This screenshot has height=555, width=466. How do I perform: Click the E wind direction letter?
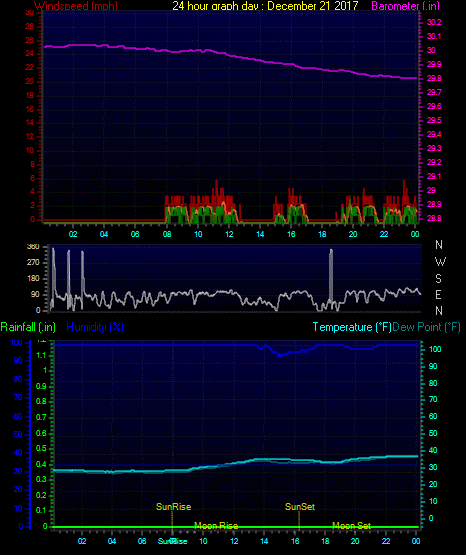tap(438, 295)
